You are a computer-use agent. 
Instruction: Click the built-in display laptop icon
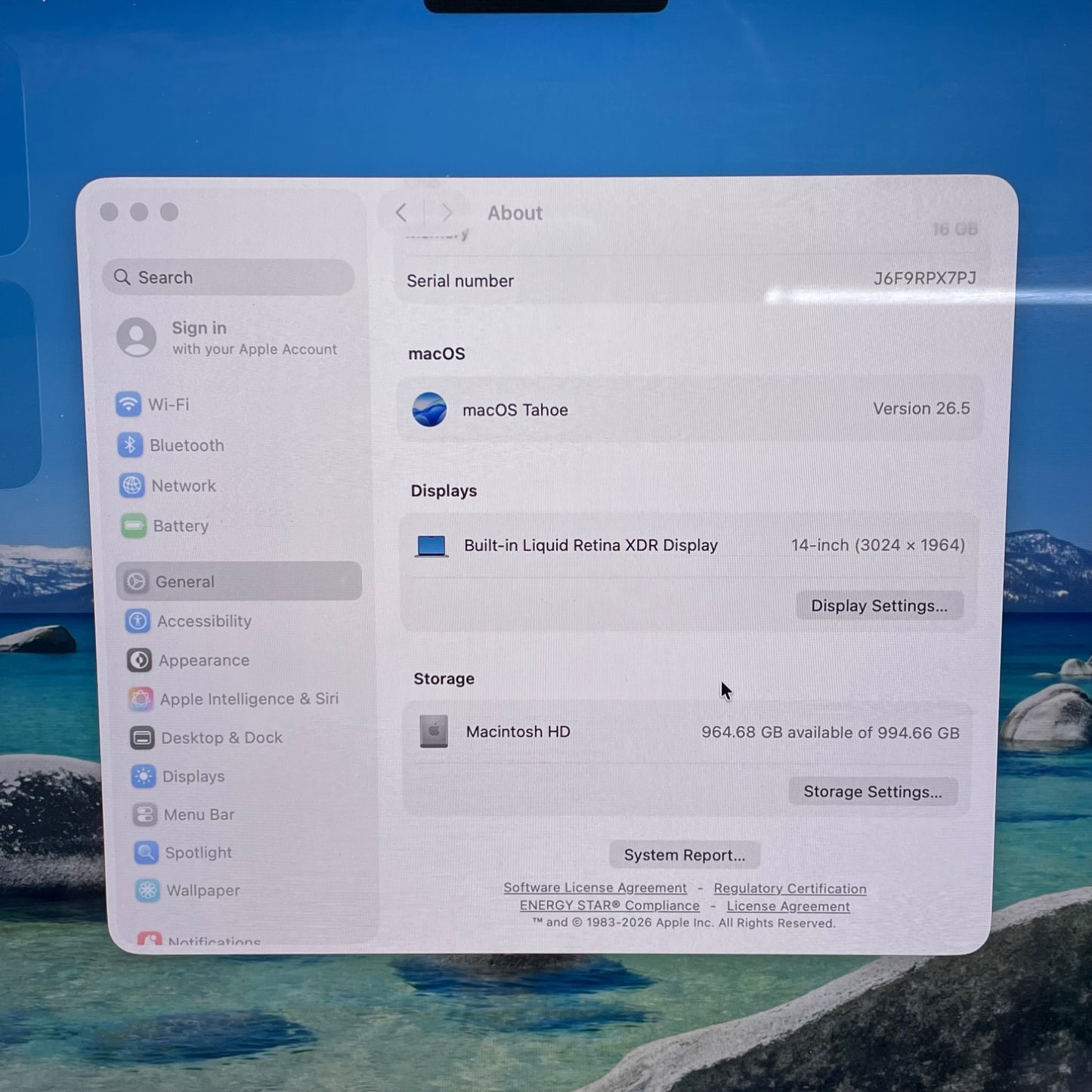point(432,546)
